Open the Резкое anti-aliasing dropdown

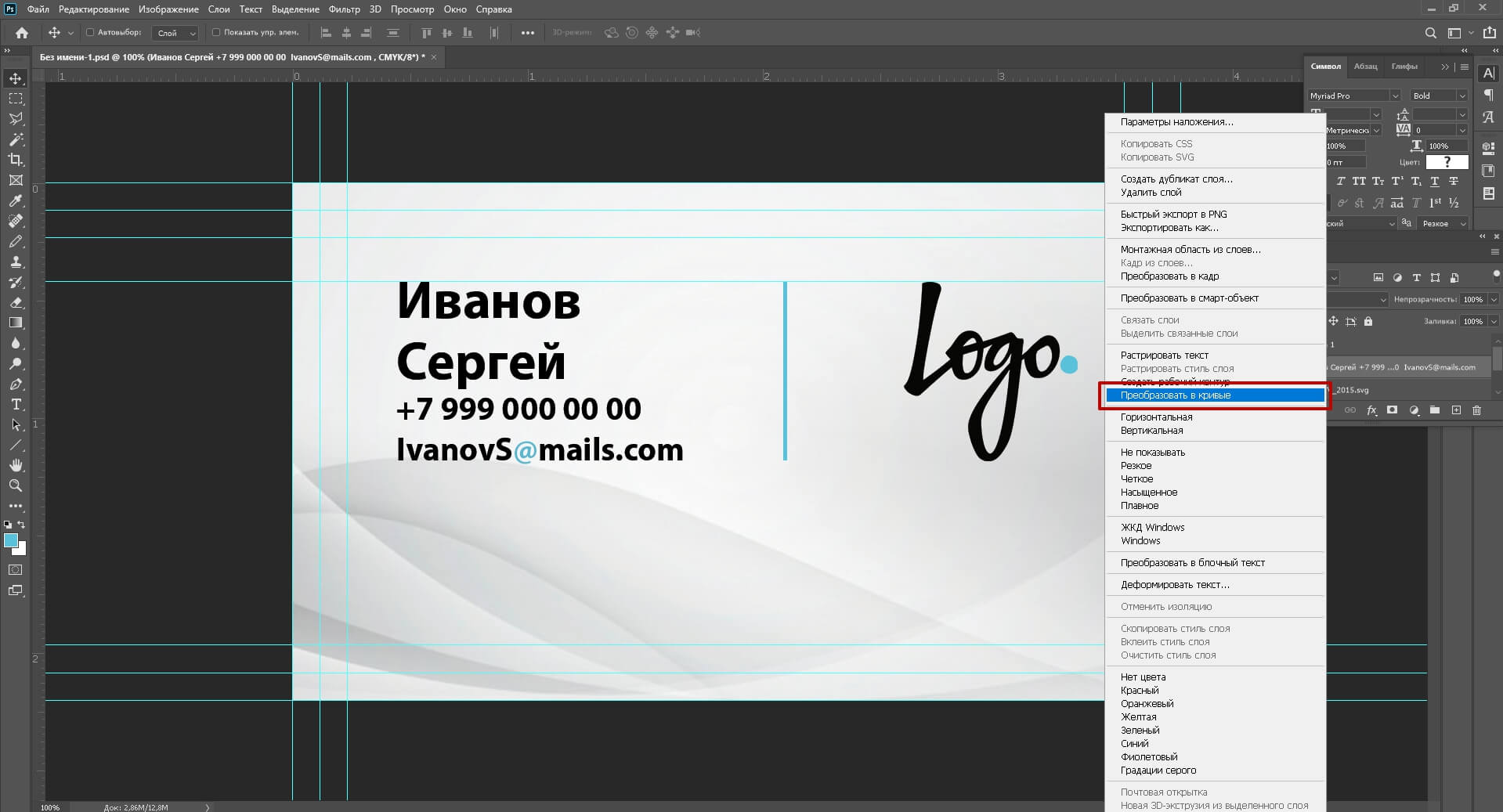(1443, 223)
